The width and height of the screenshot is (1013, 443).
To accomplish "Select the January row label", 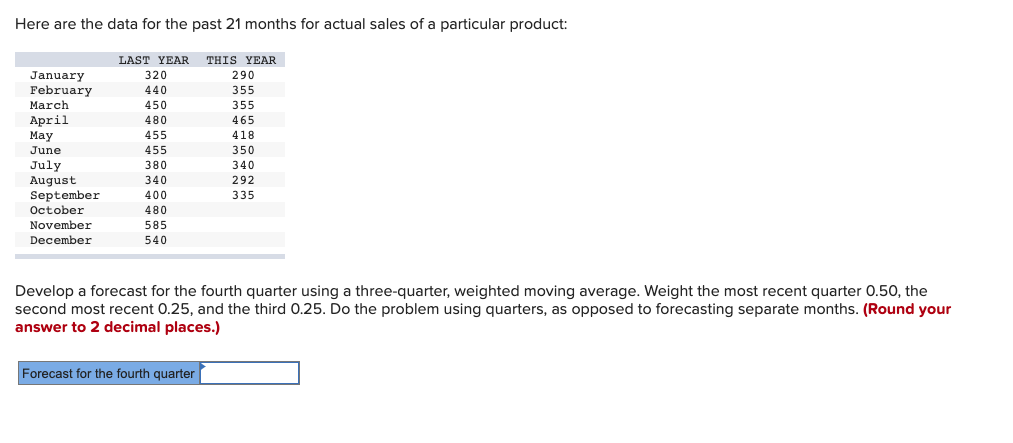I will point(57,75).
